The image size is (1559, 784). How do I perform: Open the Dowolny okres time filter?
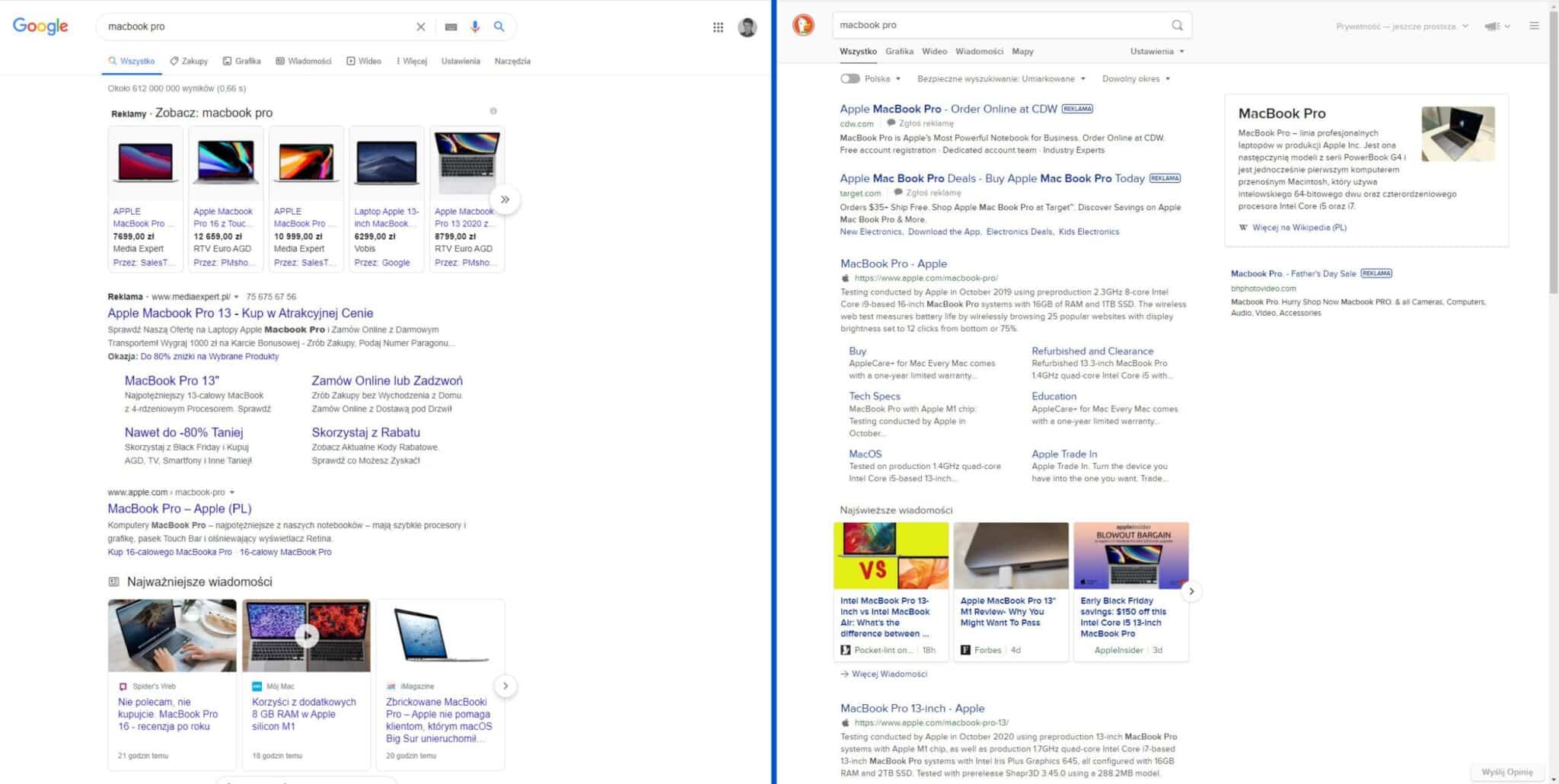point(1136,78)
